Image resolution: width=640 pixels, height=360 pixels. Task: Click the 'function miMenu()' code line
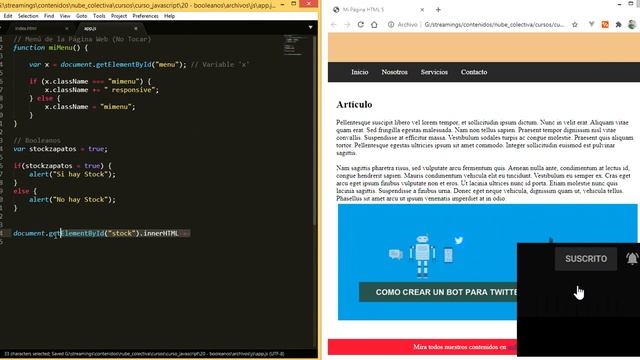pos(51,48)
